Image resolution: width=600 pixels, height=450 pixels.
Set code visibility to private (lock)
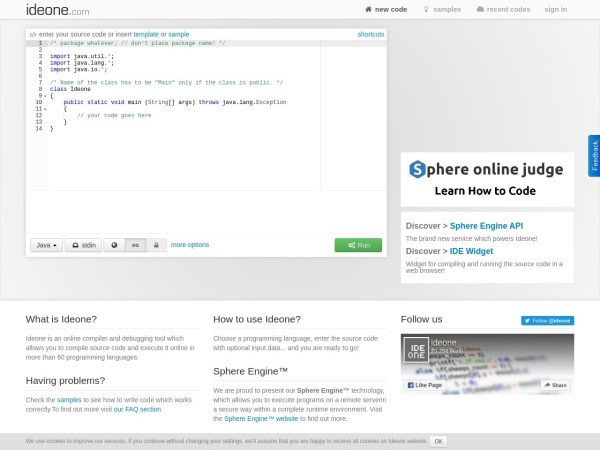pyautogui.click(x=155, y=244)
